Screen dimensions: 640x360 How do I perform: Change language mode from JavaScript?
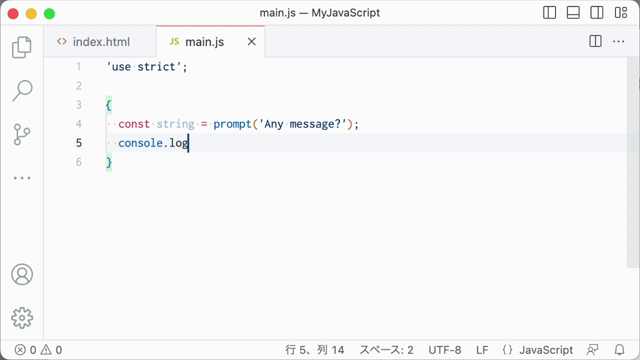546,350
